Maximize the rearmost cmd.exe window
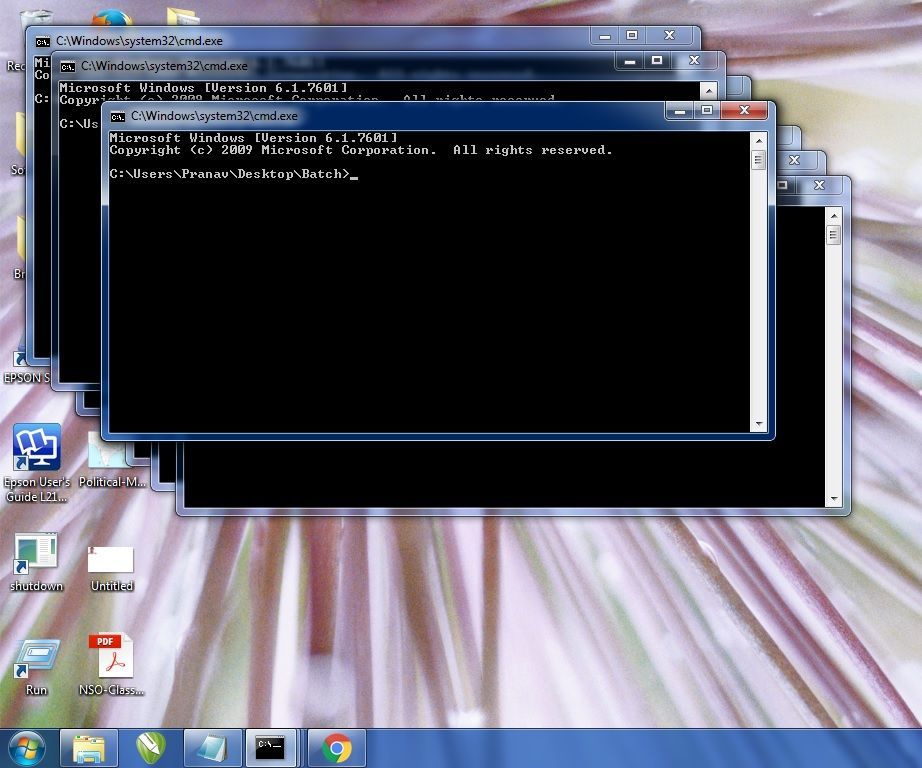Screen dimensions: 922x768 pyautogui.click(x=632, y=35)
